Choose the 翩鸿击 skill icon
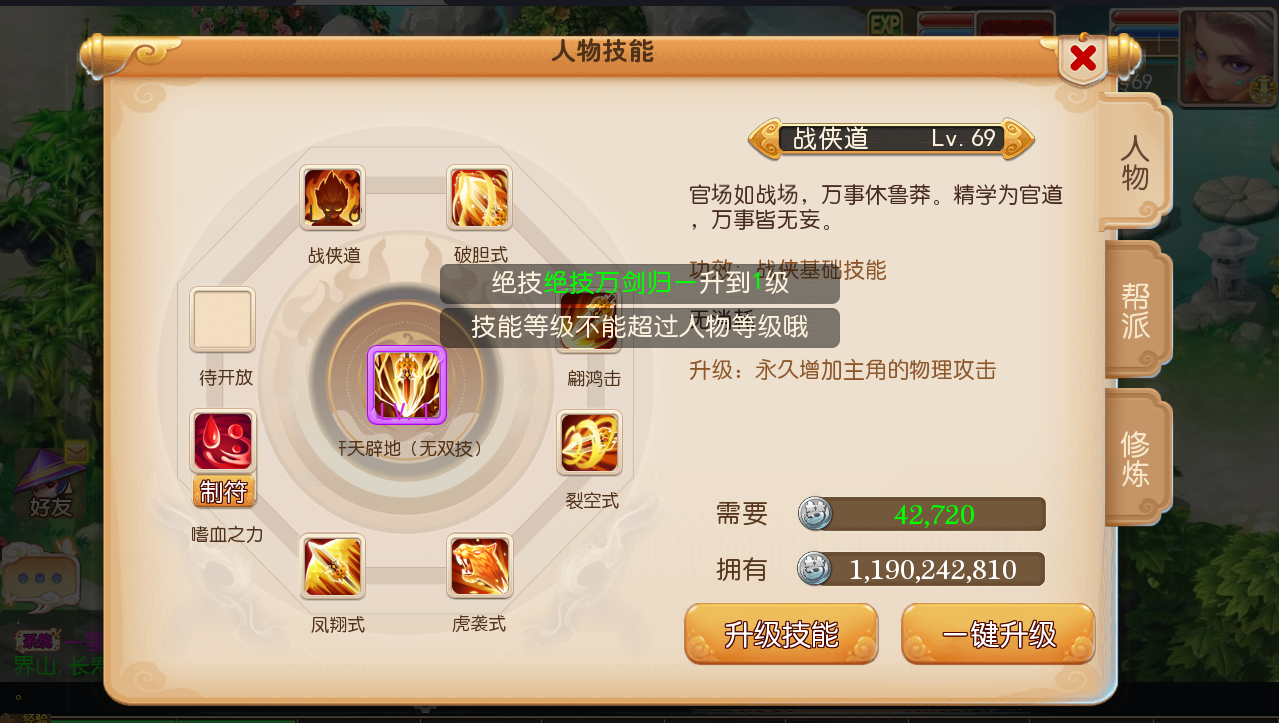 [590, 320]
